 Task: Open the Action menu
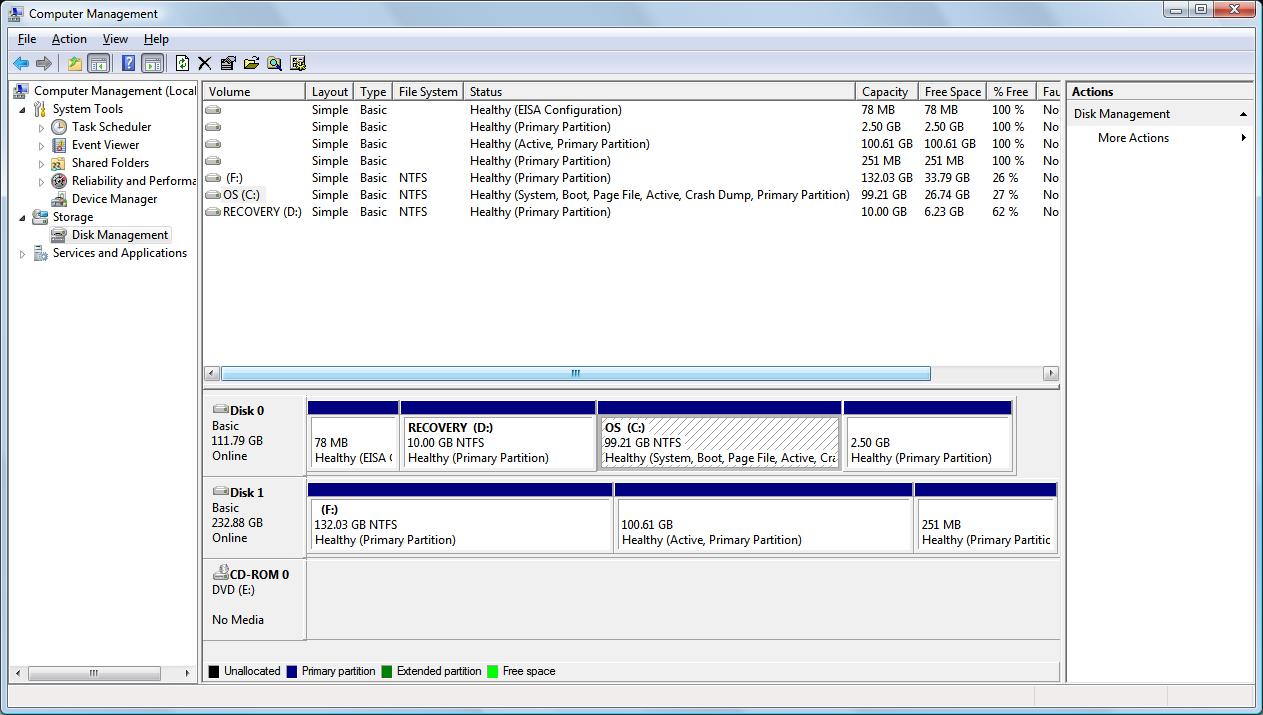click(x=69, y=39)
